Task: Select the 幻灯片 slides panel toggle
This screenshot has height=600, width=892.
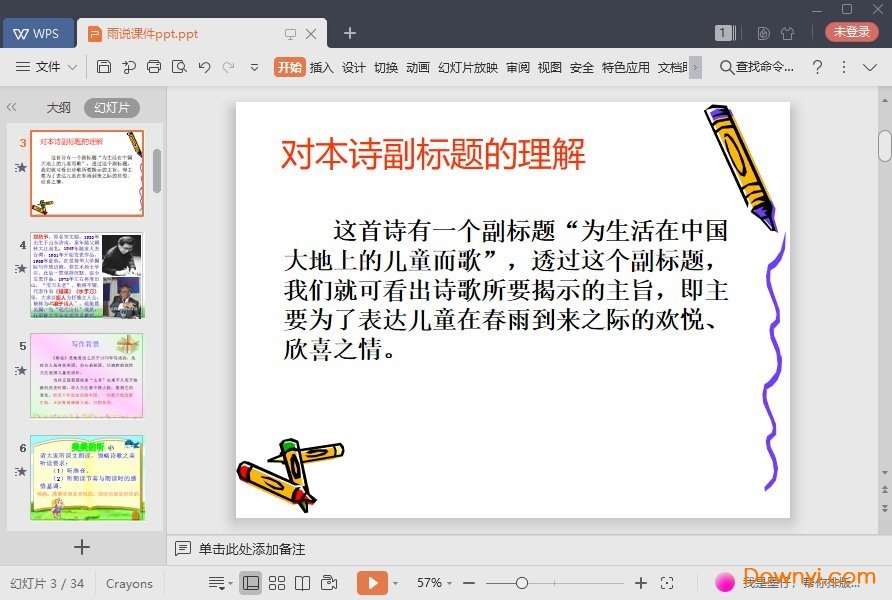Action: coord(111,108)
